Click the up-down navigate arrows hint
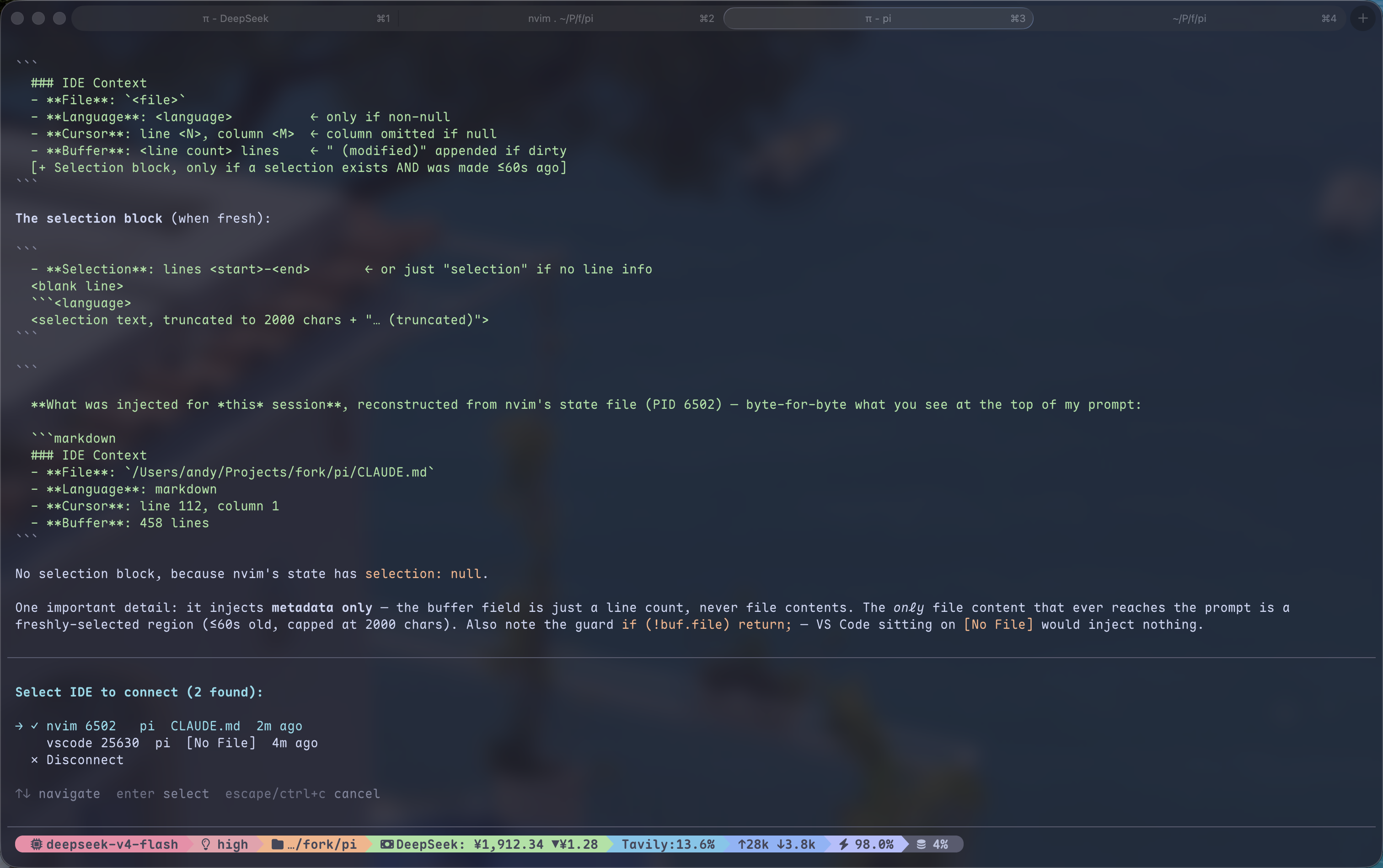1383x868 pixels. pyautogui.click(x=23, y=793)
